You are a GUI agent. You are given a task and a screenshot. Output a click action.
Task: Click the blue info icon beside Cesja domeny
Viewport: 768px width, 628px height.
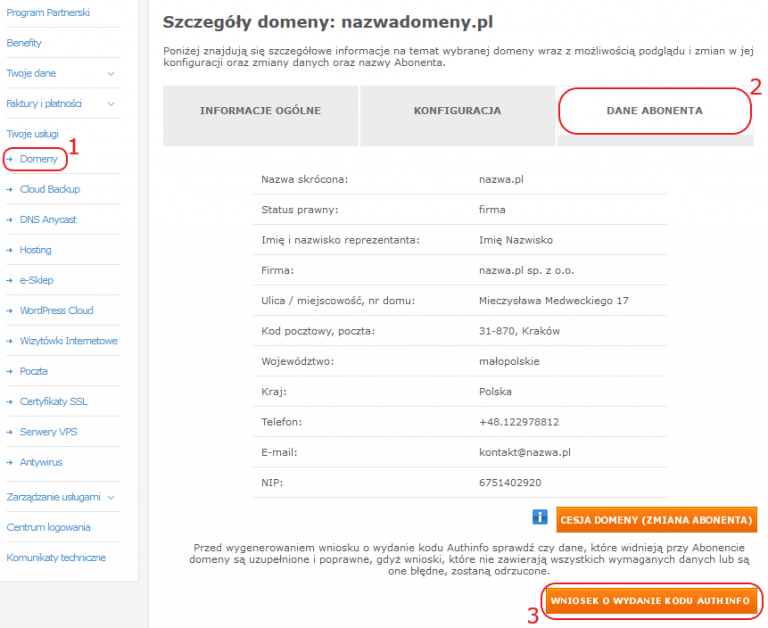click(x=539, y=518)
